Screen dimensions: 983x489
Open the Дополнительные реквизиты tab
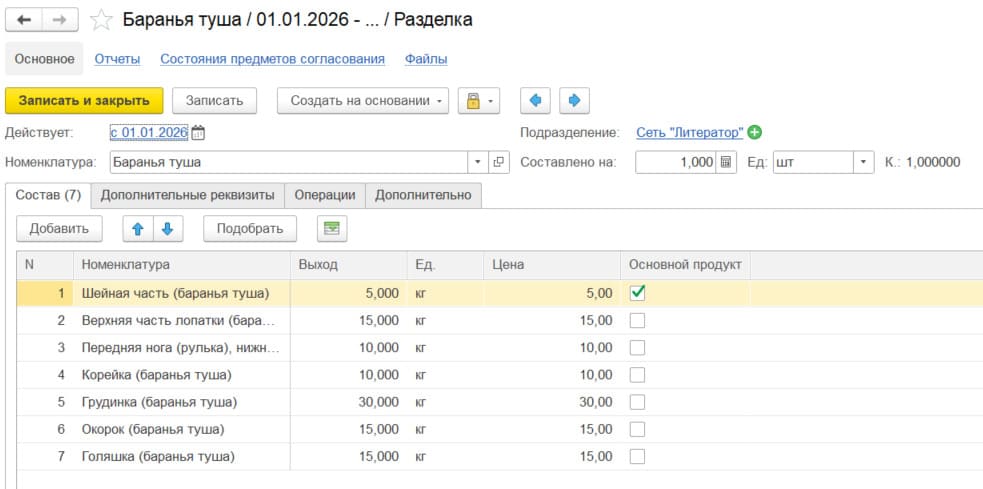click(187, 195)
